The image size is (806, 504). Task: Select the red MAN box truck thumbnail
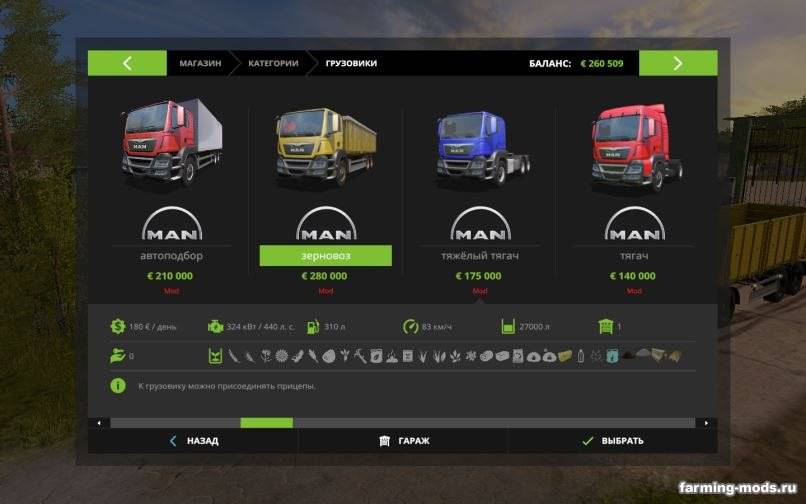(172, 141)
